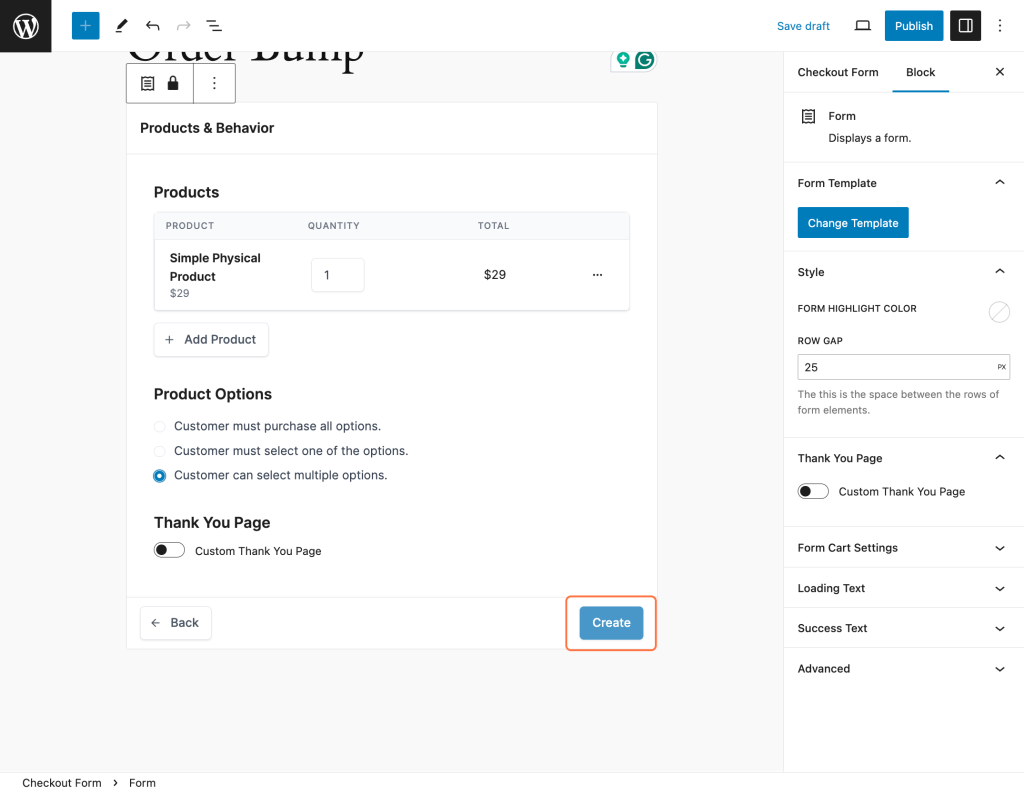Toggle the settings sidebar panel icon
1024x793 pixels.
point(965,26)
